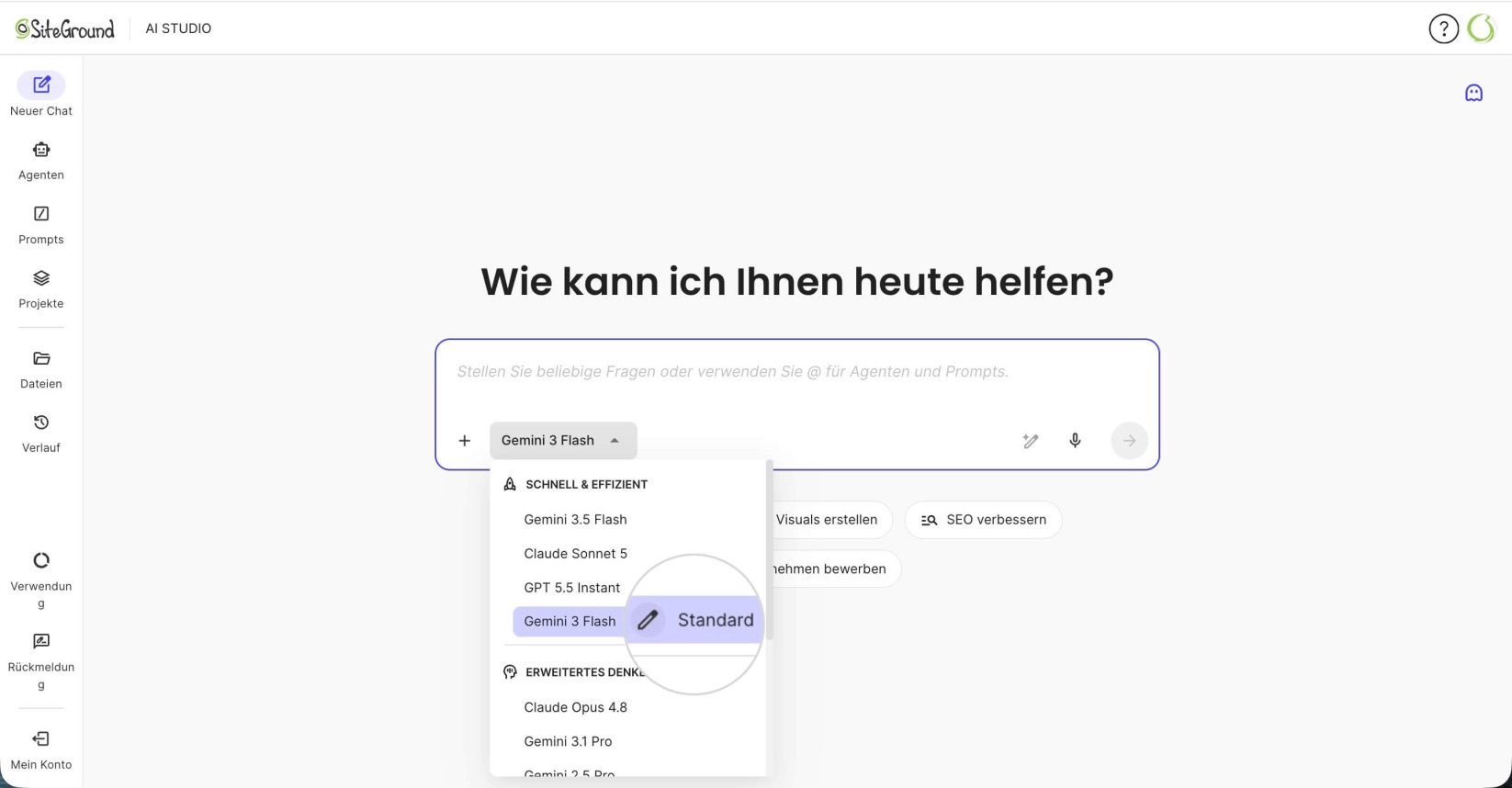1512x788 pixels.
Task: Select Gemini 3.1 Pro model
Action: [x=568, y=741]
